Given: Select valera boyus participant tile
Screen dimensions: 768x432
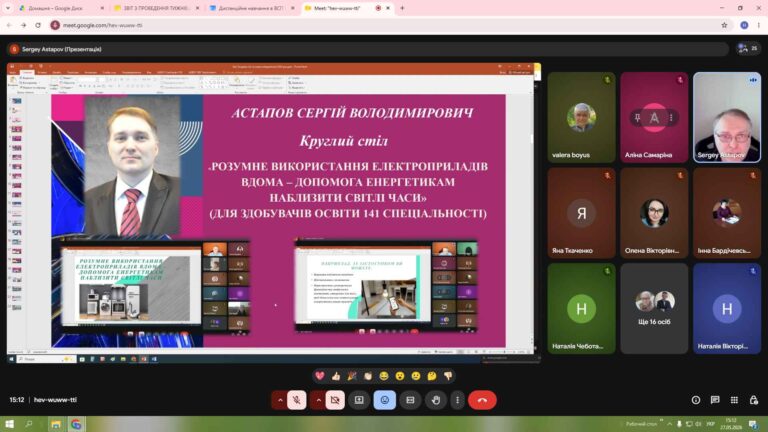Looking at the screenshot, I should tap(581, 118).
